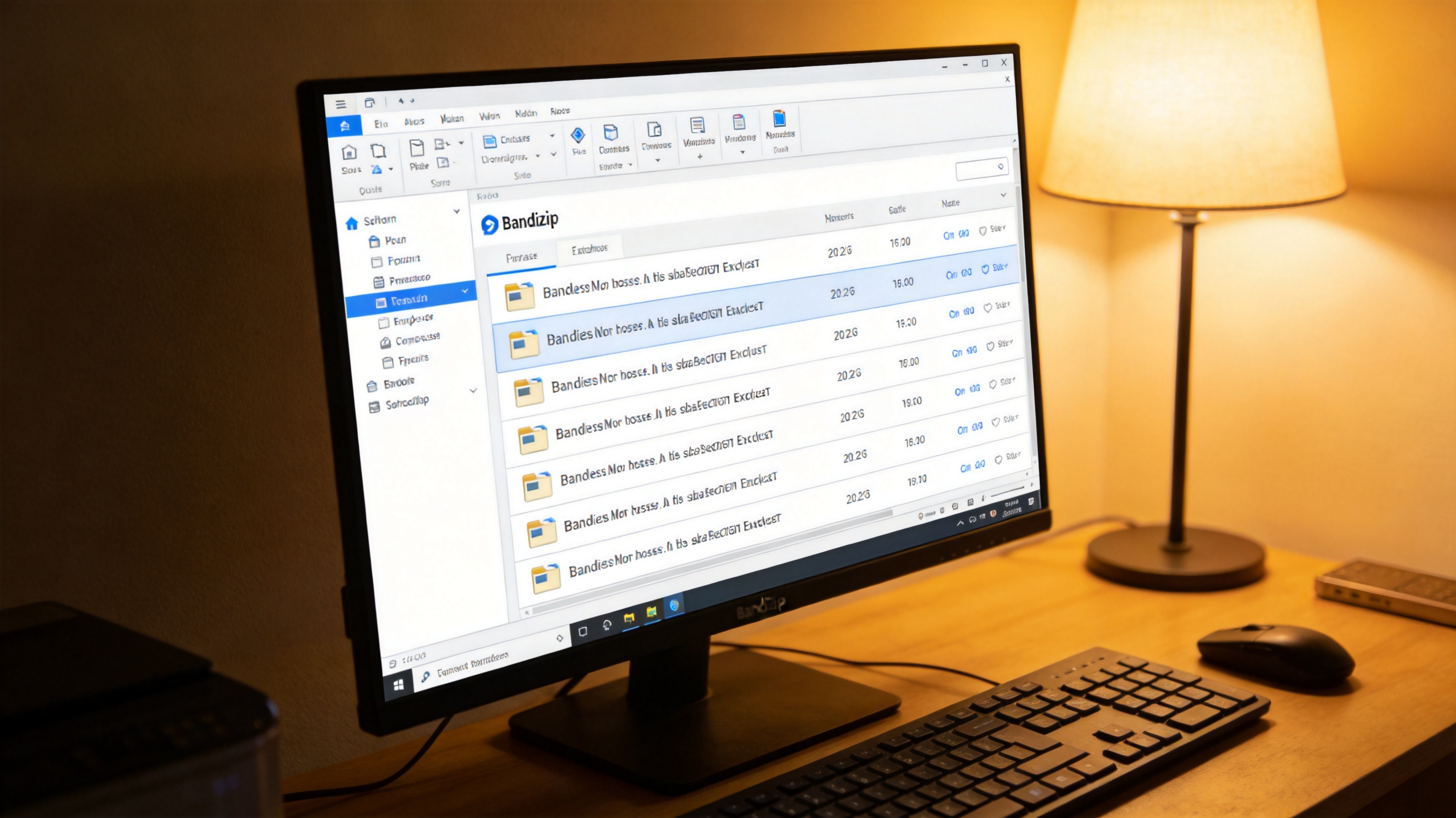
Task: Select "Poun" in the sidebar tree
Action: [395, 240]
